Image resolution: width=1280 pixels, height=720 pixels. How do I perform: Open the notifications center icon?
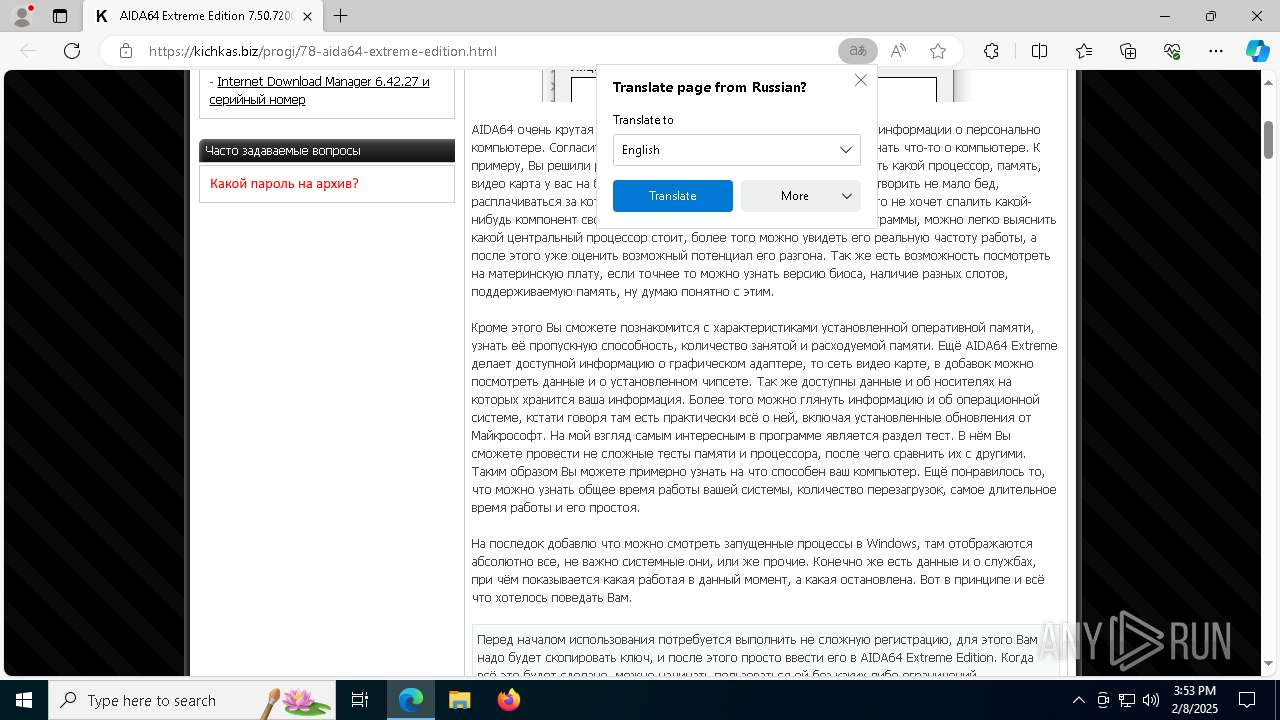coord(1247,700)
